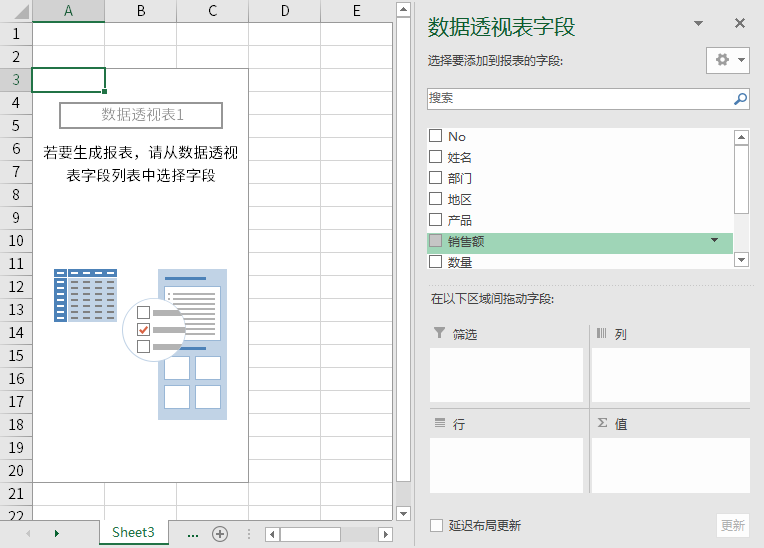Open the 销售额 field dropdown arrow
This screenshot has height=548, width=764.
[x=714, y=241]
